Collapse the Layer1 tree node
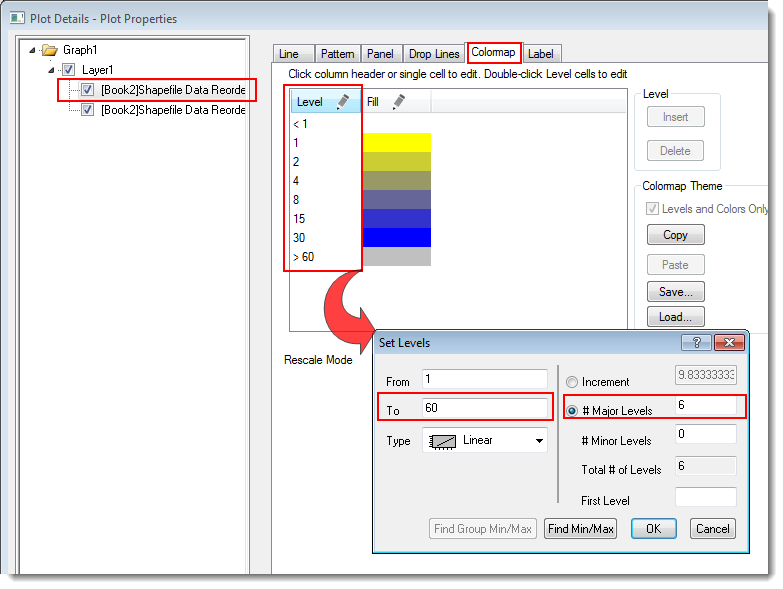The width and height of the screenshot is (783, 589). (x=51, y=70)
